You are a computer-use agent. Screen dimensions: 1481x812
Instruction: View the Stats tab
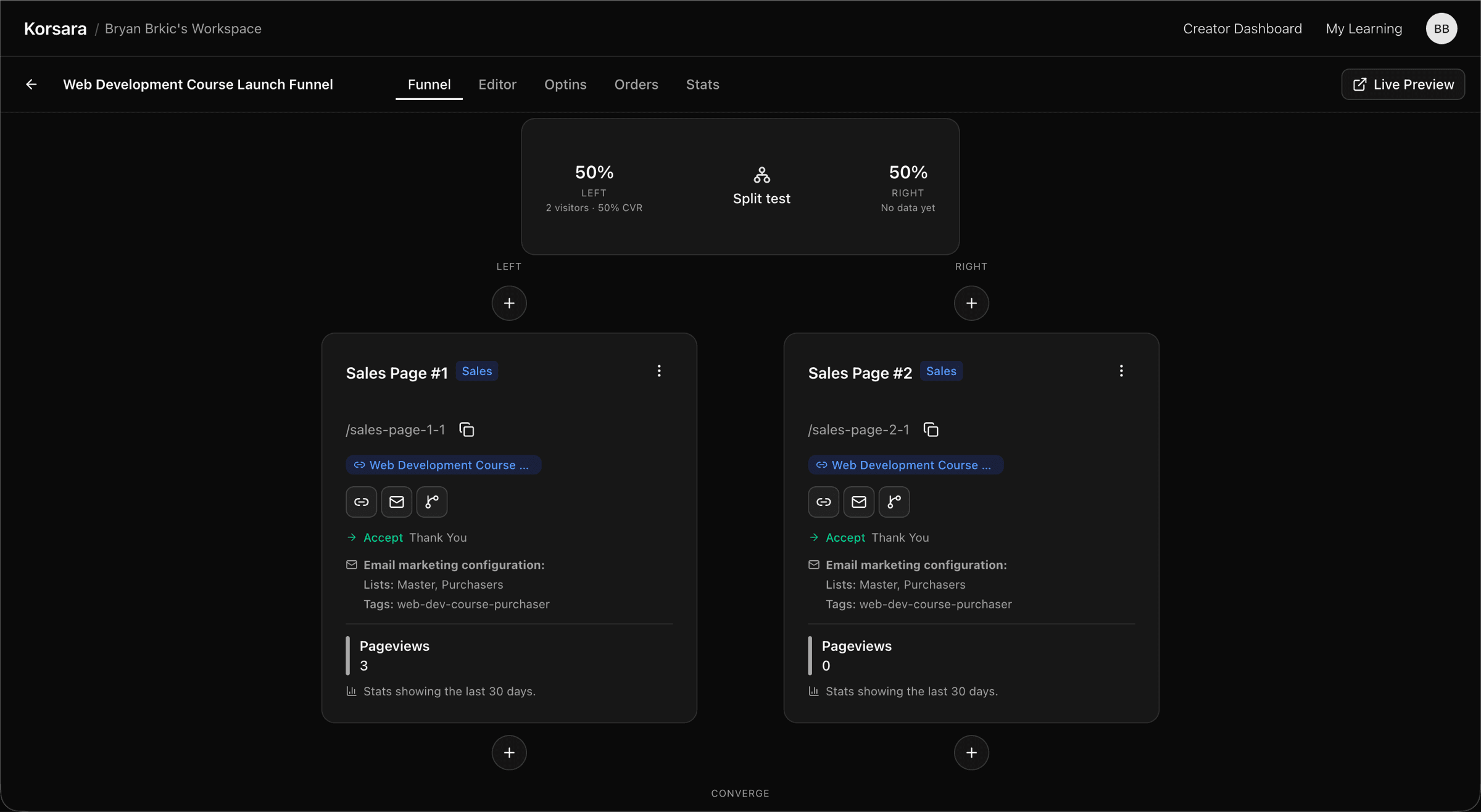click(702, 85)
